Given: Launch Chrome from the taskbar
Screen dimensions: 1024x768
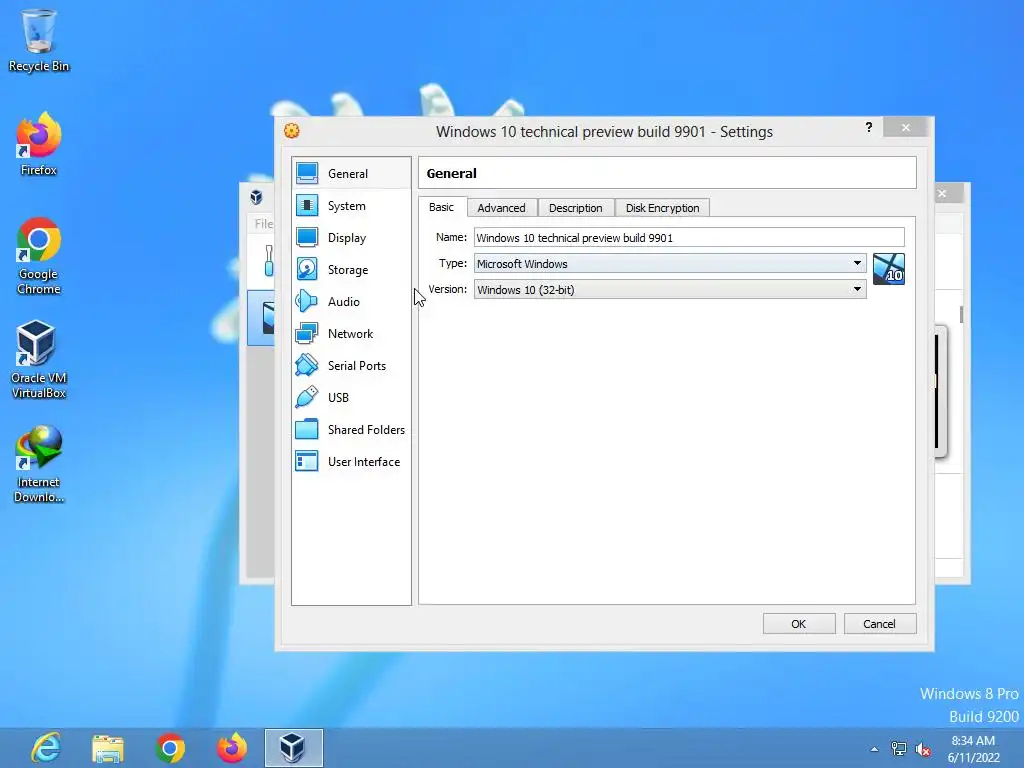Looking at the screenshot, I should (x=170, y=748).
